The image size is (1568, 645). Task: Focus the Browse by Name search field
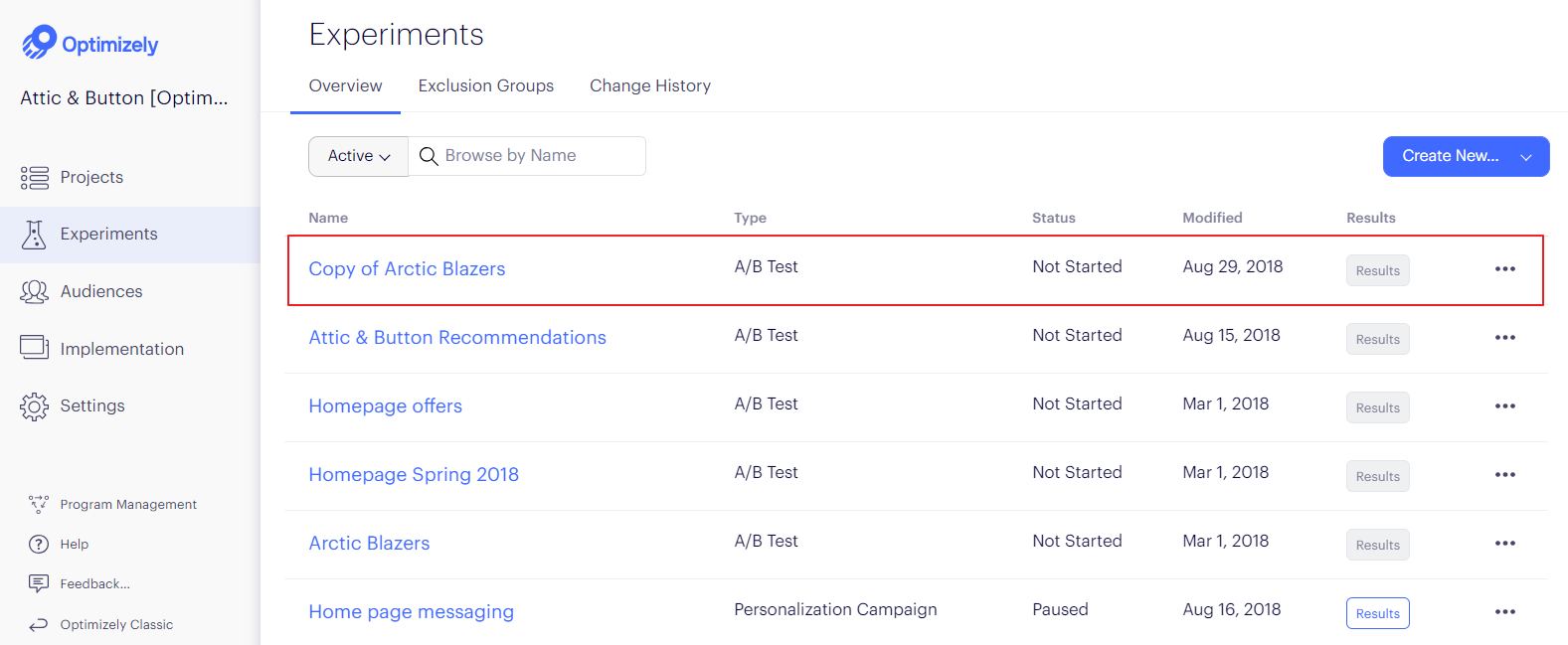(x=527, y=156)
